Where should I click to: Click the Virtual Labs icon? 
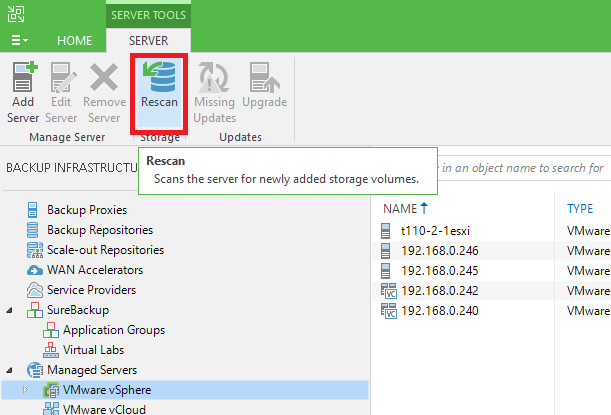(51, 350)
